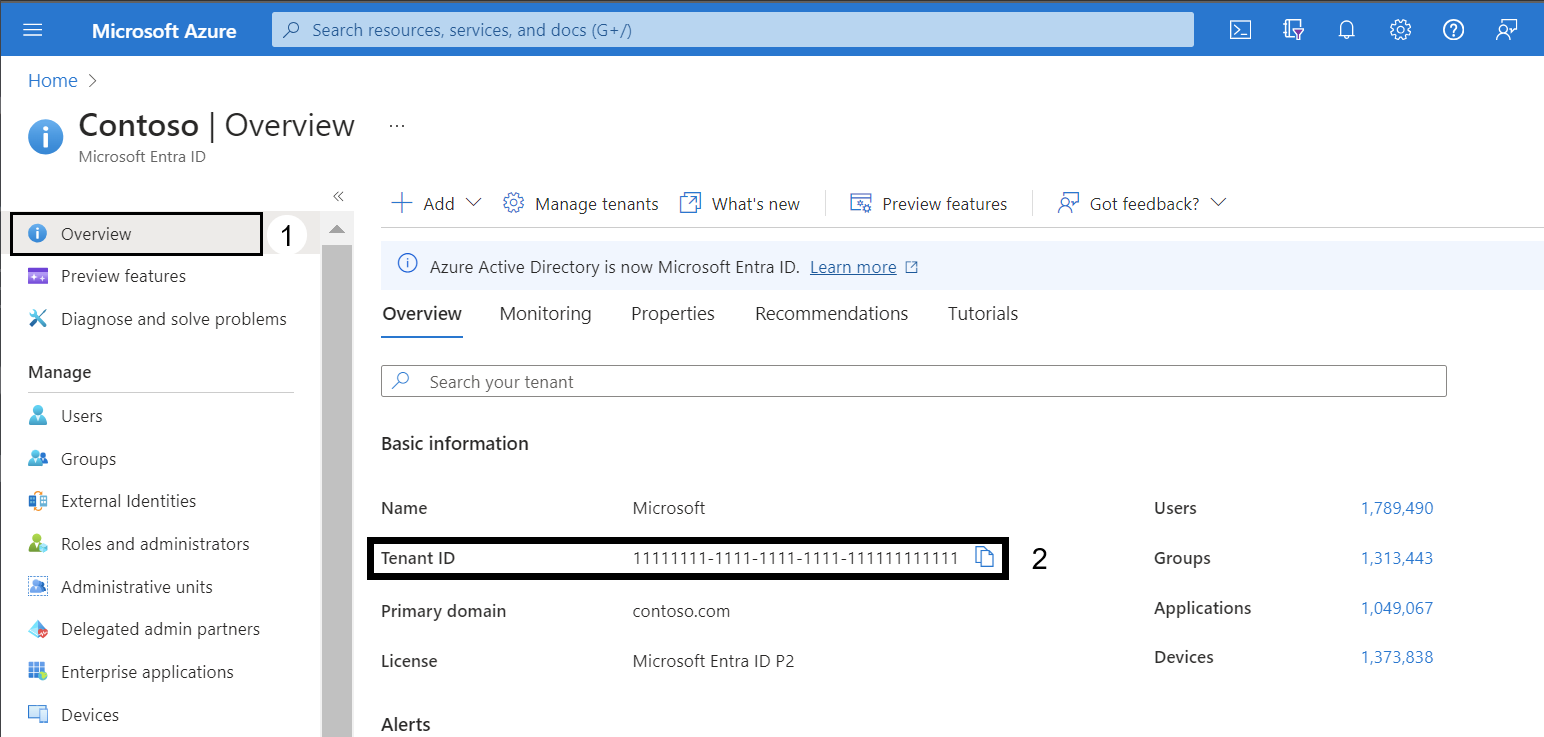
Task: Click the Name value Microsoft
Action: 669,508
